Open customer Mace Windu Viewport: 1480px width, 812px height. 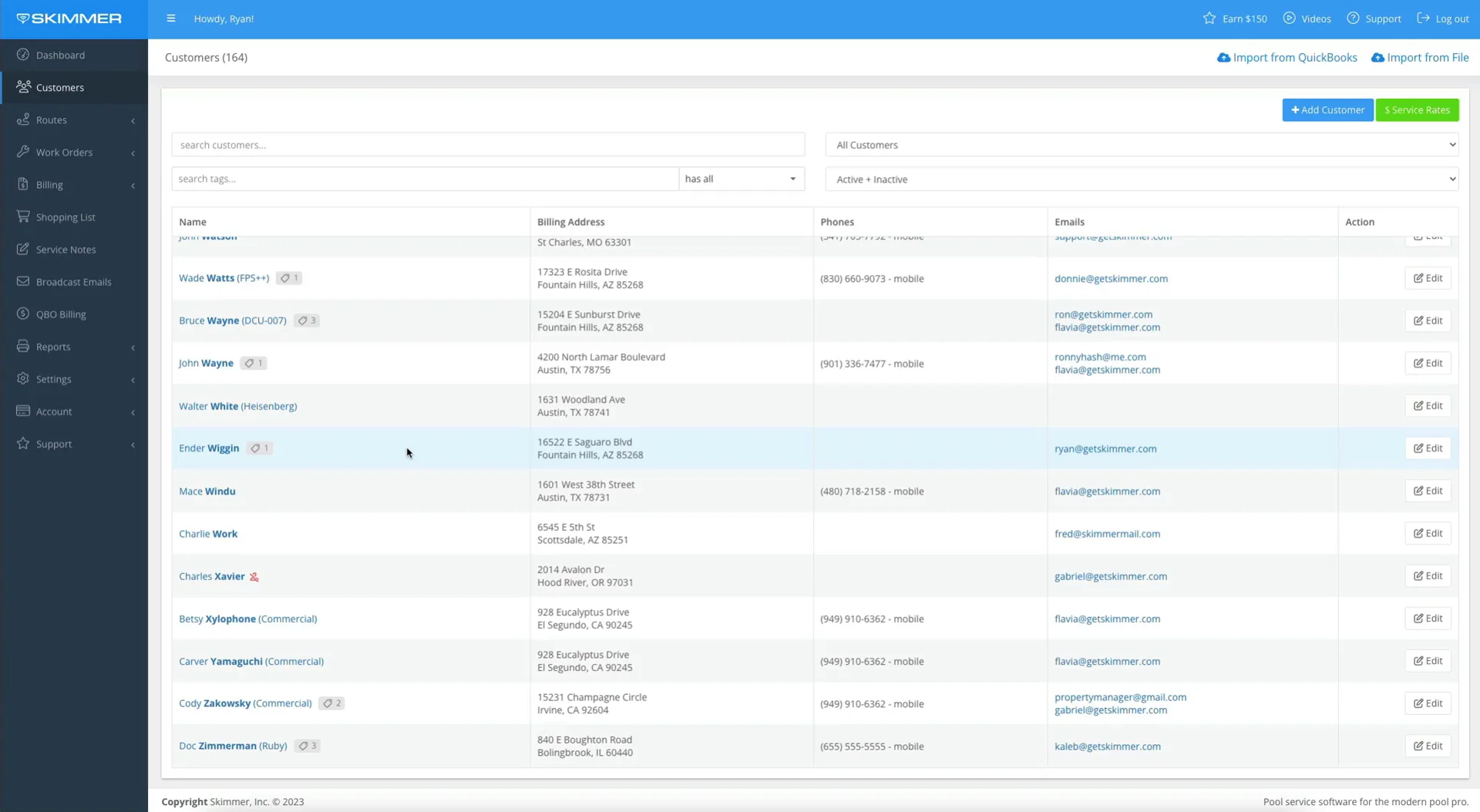(207, 492)
